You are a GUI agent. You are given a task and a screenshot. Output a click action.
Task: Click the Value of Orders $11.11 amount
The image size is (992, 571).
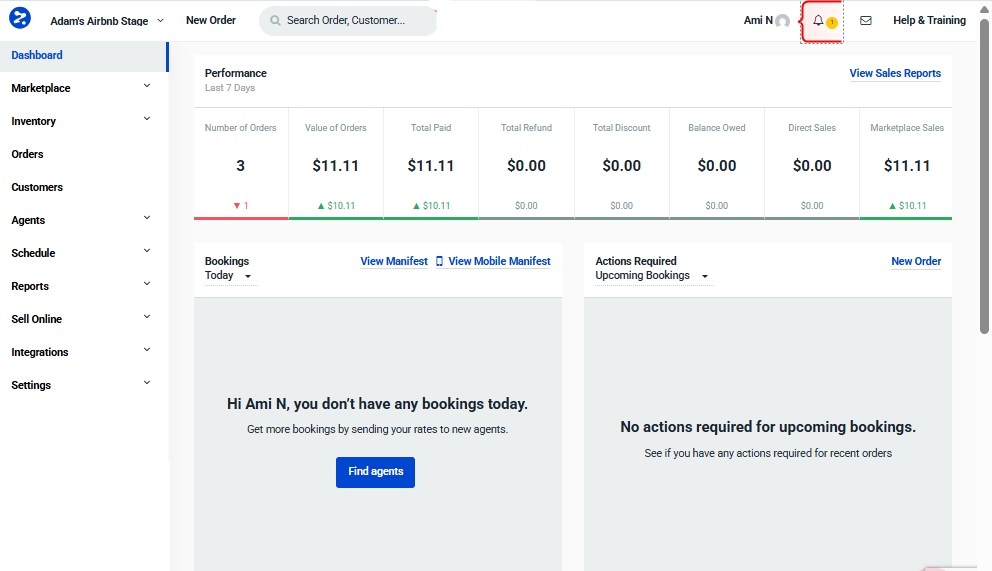tap(335, 166)
